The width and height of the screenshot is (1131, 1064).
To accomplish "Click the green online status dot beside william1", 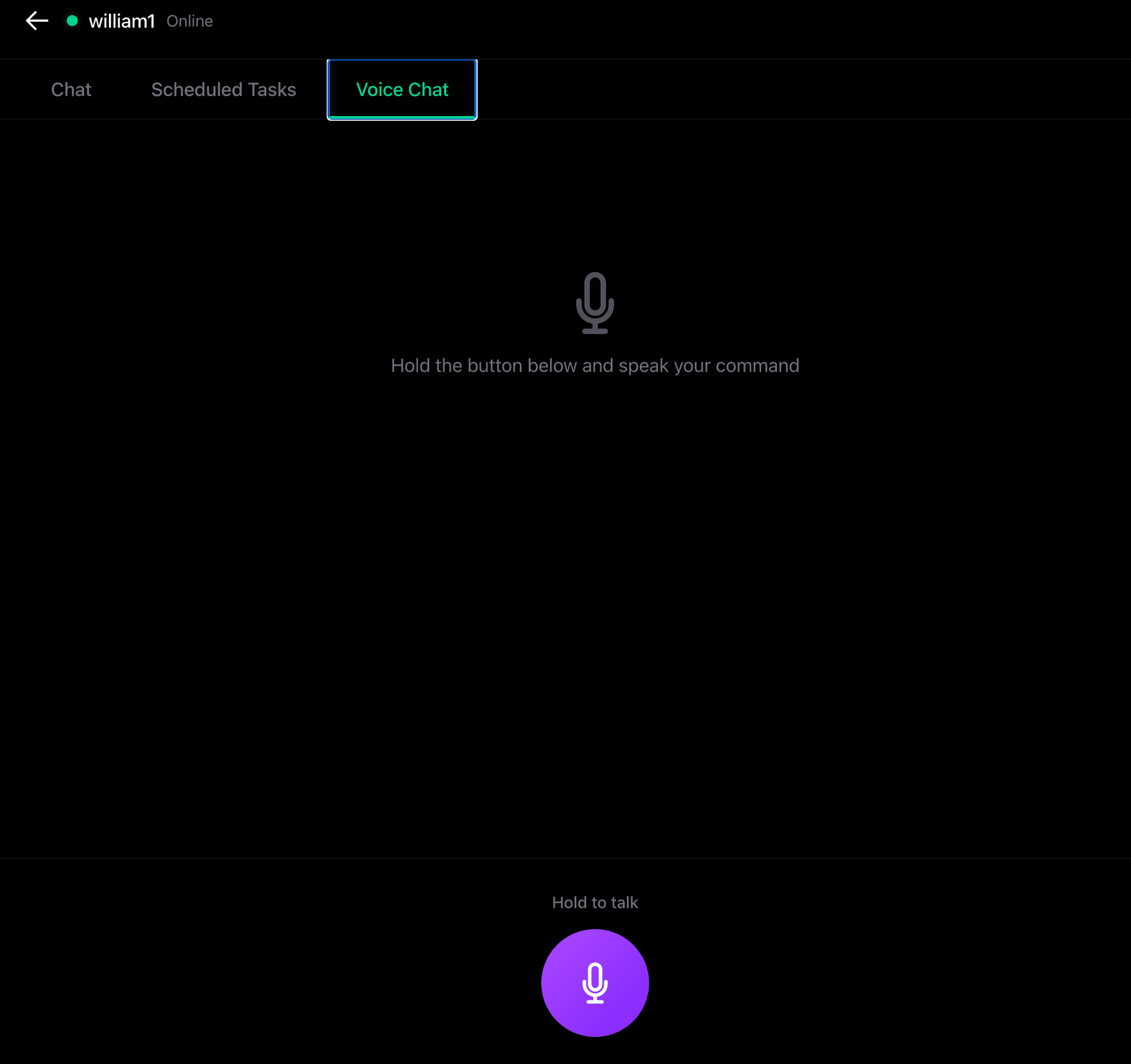I will [x=72, y=21].
